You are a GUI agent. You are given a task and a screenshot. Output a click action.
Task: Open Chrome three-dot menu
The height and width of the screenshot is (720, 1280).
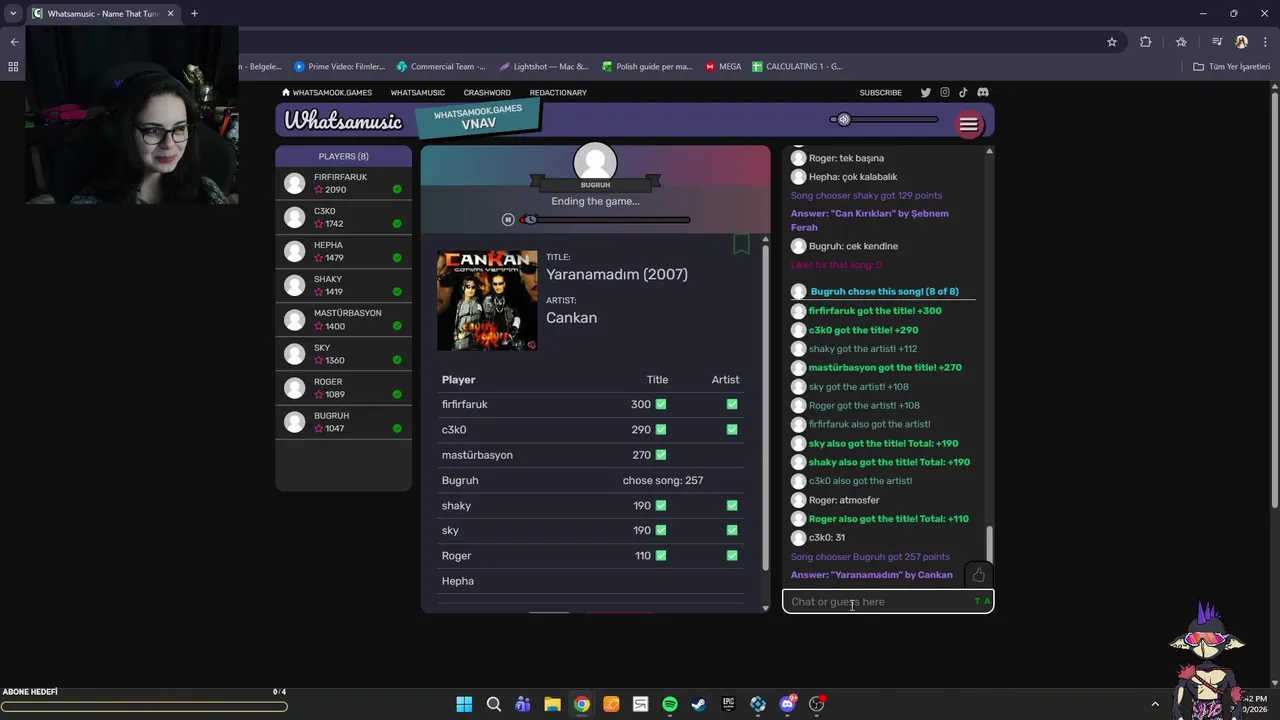click(1265, 42)
